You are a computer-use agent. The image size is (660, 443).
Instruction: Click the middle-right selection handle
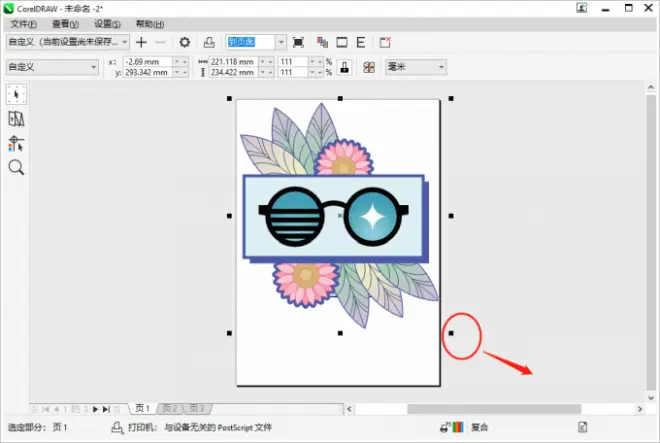click(451, 216)
